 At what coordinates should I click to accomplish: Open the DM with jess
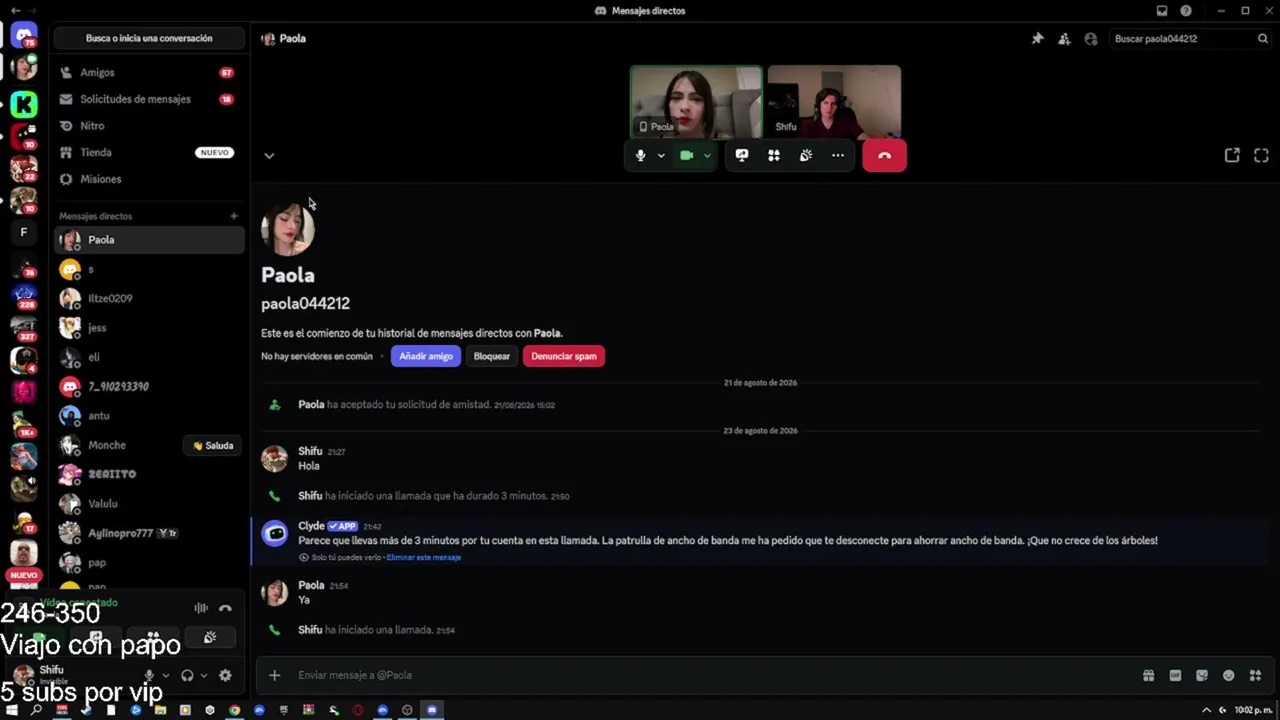[x=149, y=328]
